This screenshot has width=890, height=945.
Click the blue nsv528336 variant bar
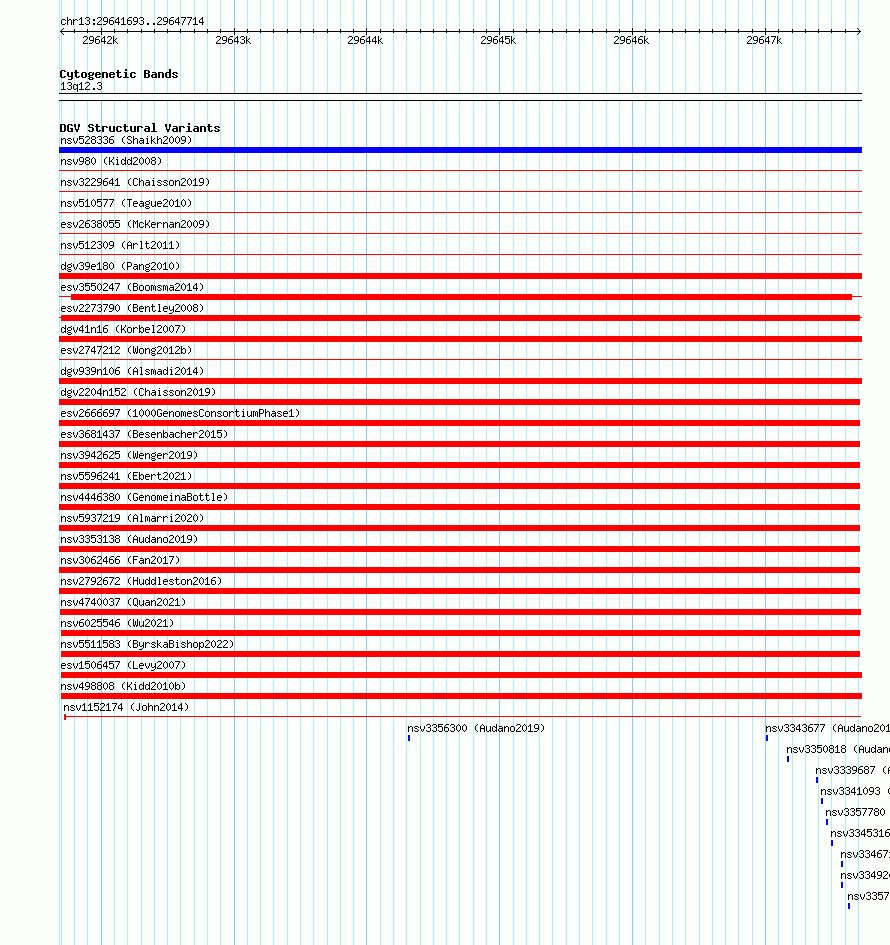[460, 150]
